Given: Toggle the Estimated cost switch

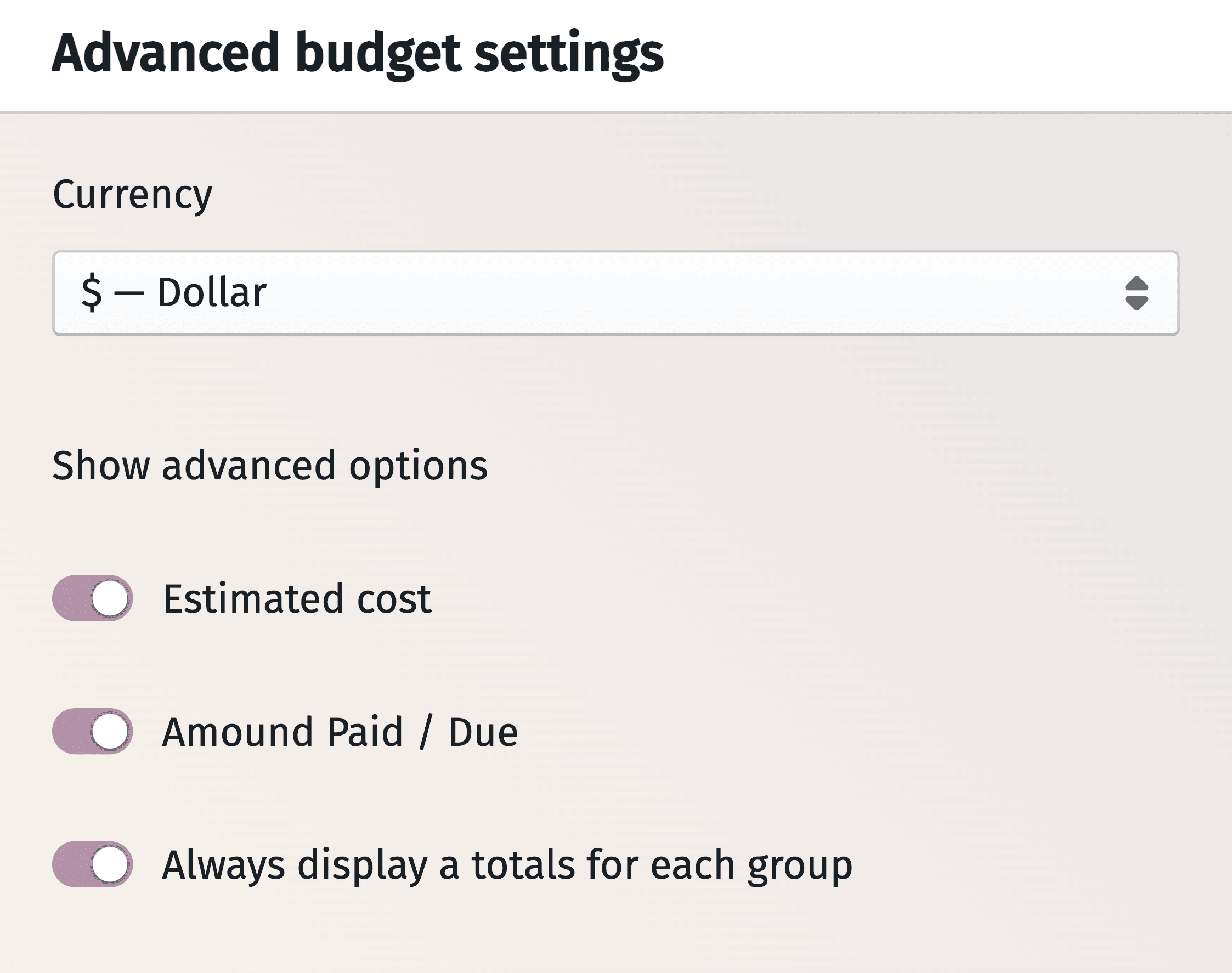Looking at the screenshot, I should click(92, 598).
